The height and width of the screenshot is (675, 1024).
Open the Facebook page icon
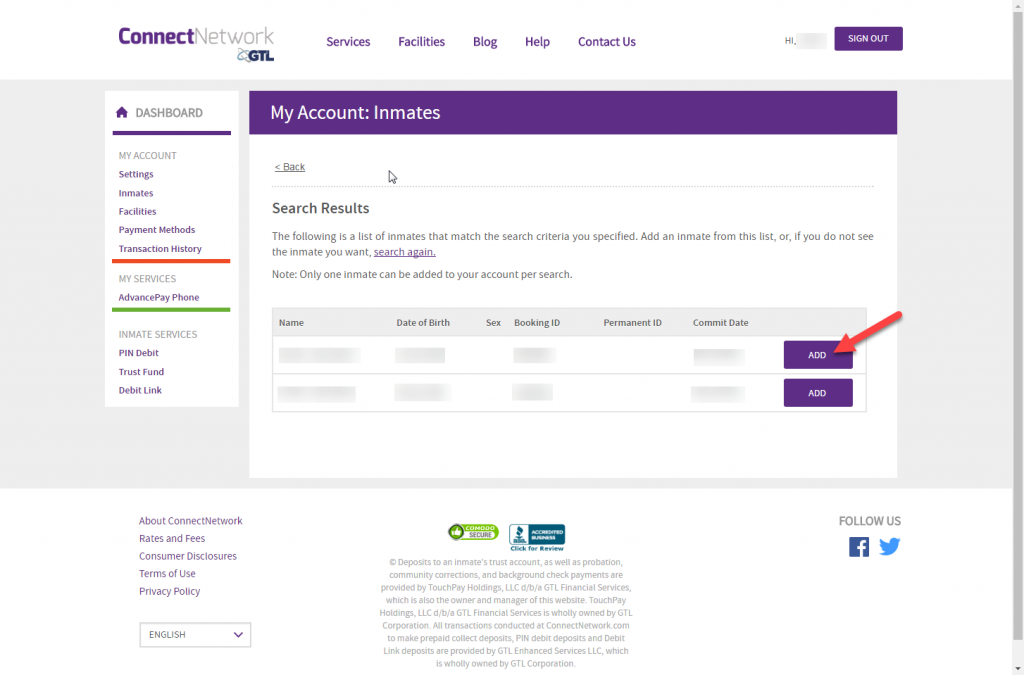point(859,546)
